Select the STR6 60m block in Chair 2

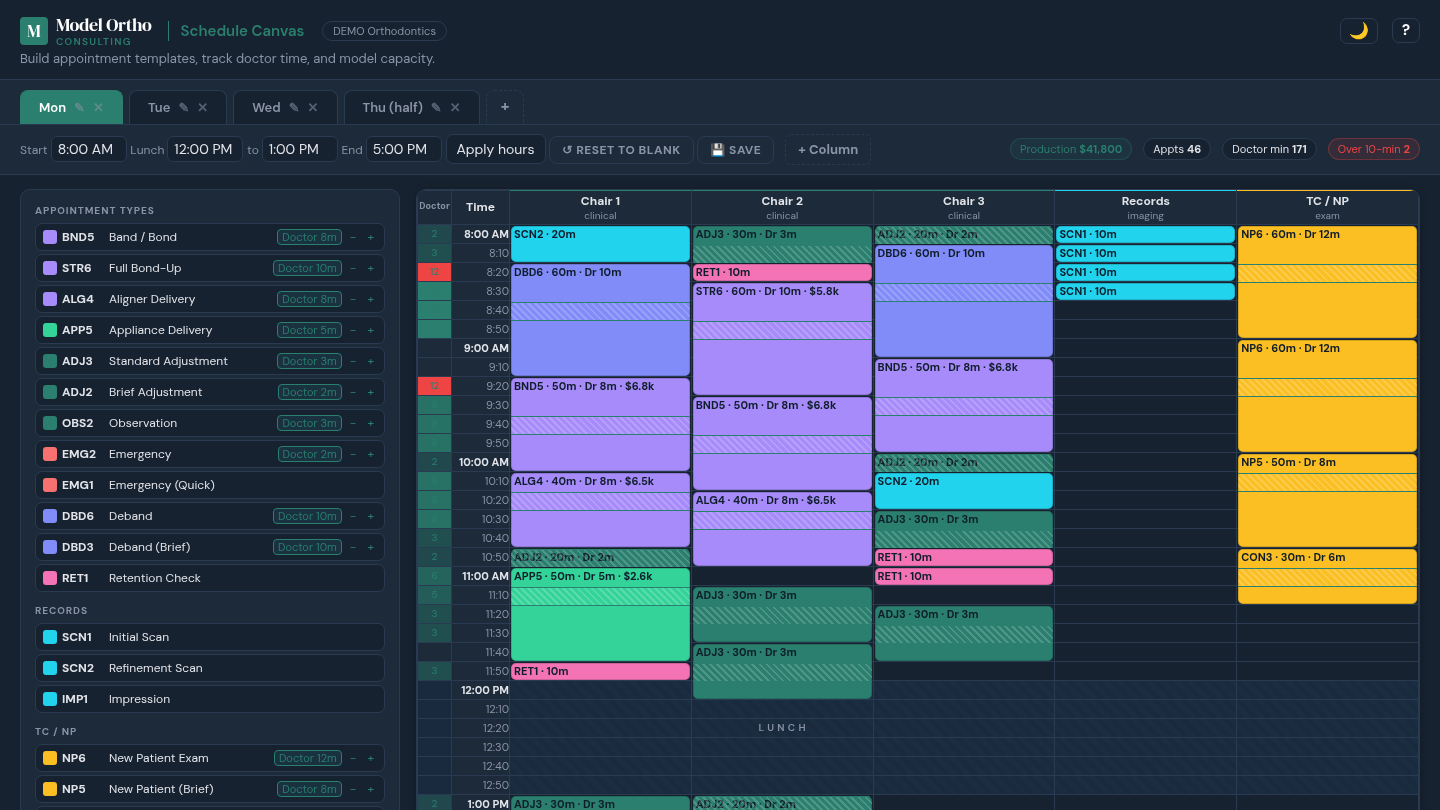point(782,339)
